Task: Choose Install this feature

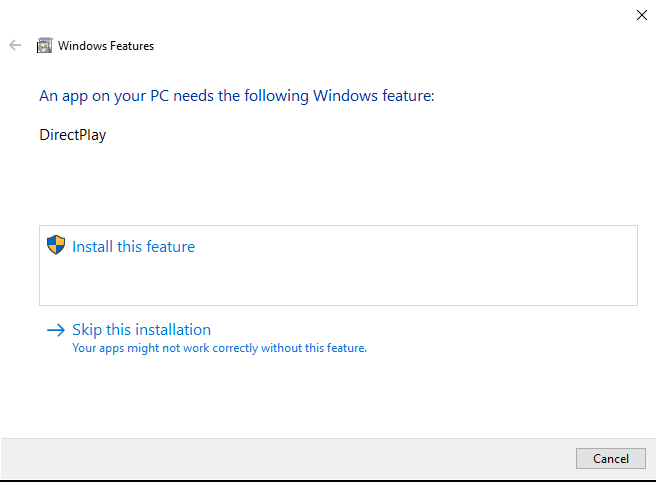Action: click(x=133, y=246)
